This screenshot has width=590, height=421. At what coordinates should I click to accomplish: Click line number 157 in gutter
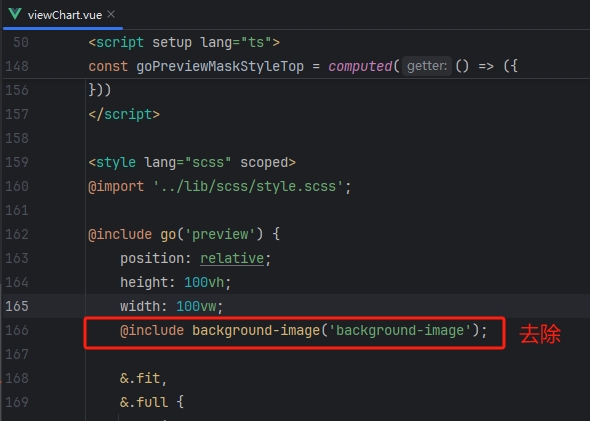(17, 114)
